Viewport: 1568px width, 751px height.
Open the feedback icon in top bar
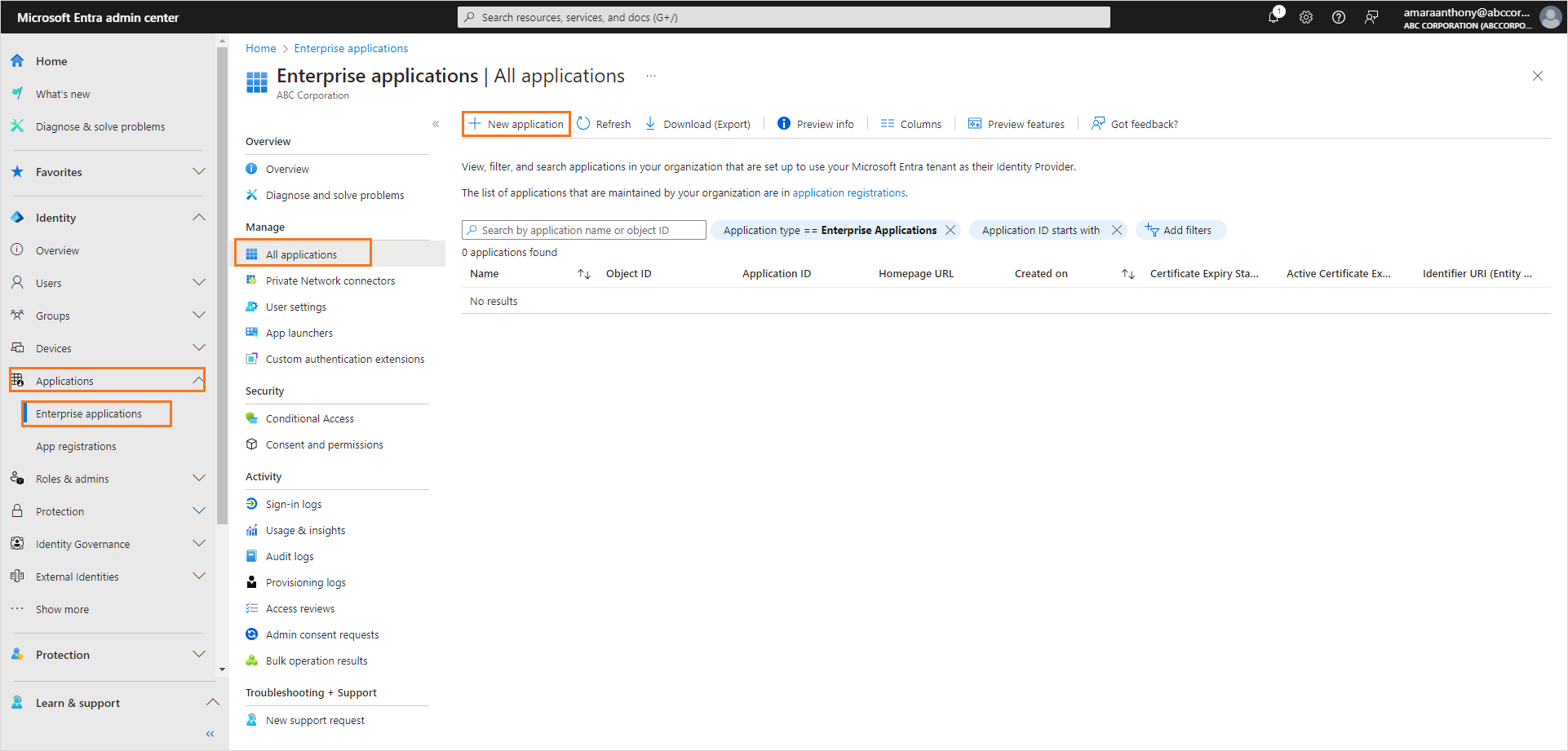pos(1371,17)
